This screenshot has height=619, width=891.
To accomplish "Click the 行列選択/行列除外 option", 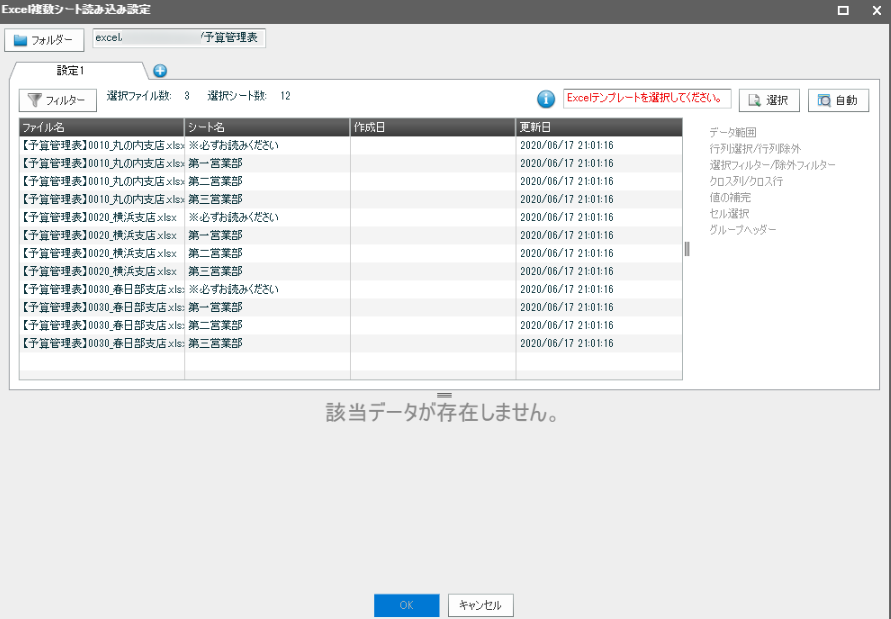I will 755,149.
